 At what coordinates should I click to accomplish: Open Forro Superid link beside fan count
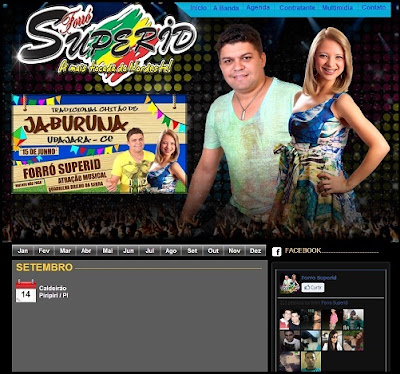[x=335, y=303]
